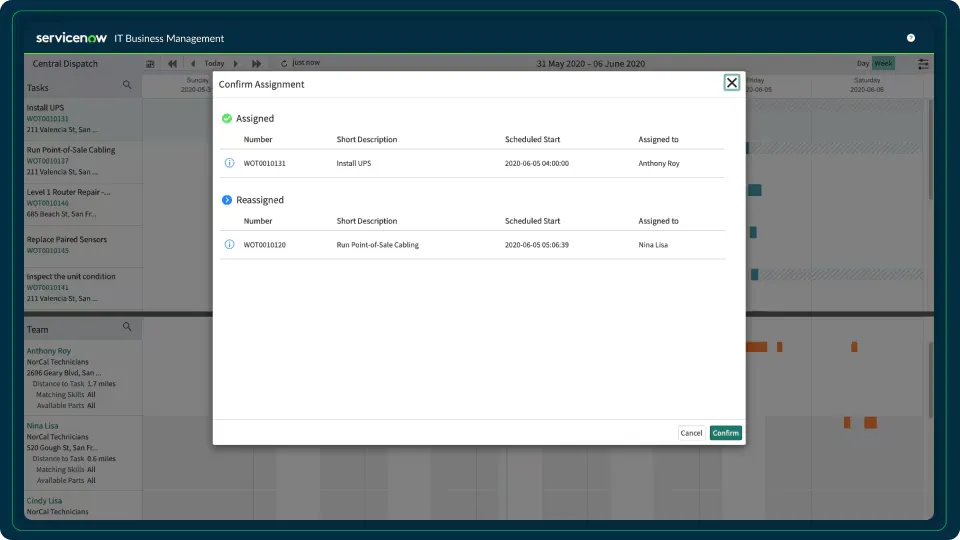Click teal task block on Router Repair row

(x=755, y=190)
